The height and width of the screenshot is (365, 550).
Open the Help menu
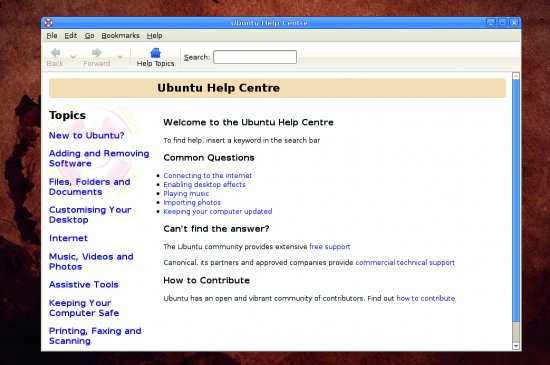[x=154, y=36]
